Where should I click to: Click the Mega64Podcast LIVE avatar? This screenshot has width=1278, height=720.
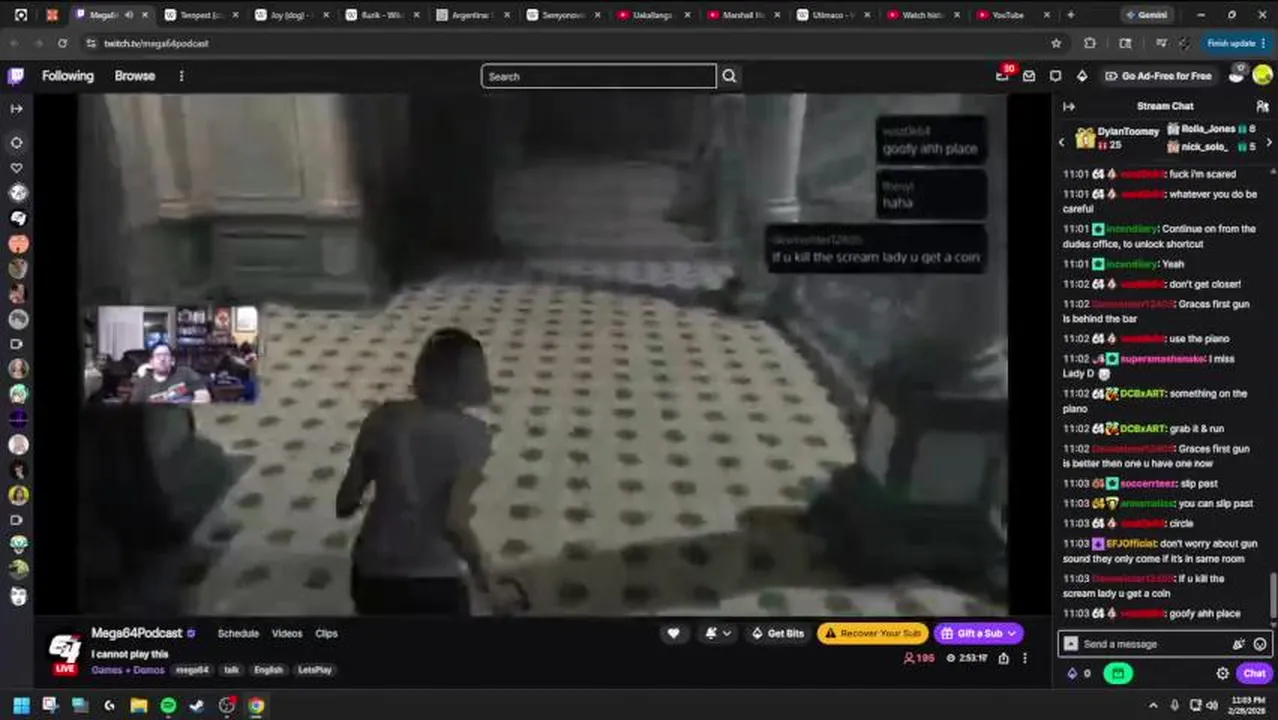(x=65, y=651)
